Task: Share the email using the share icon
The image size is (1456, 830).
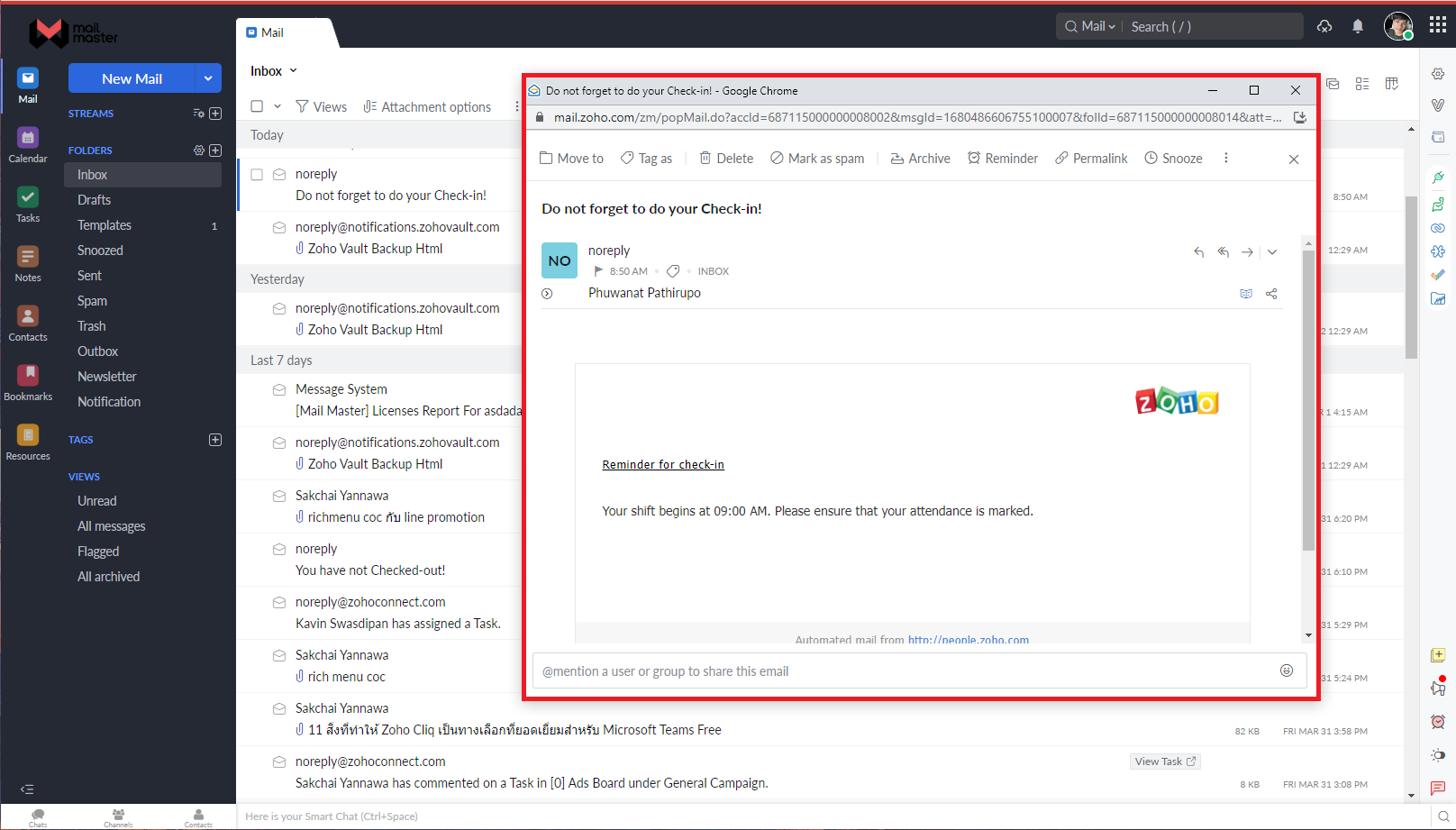Action: point(1271,293)
